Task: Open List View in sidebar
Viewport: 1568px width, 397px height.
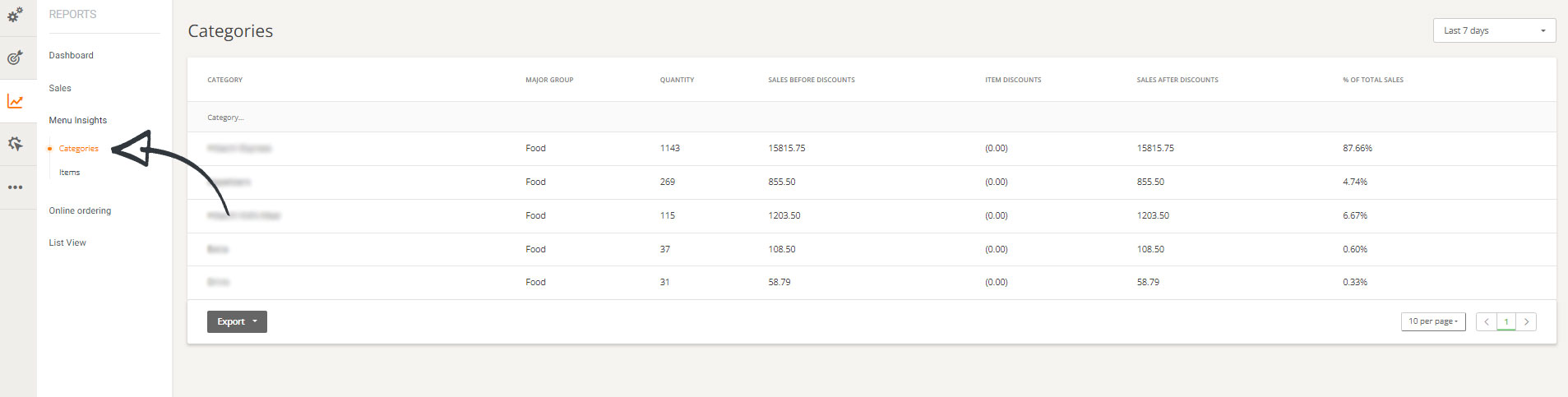Action: (67, 242)
